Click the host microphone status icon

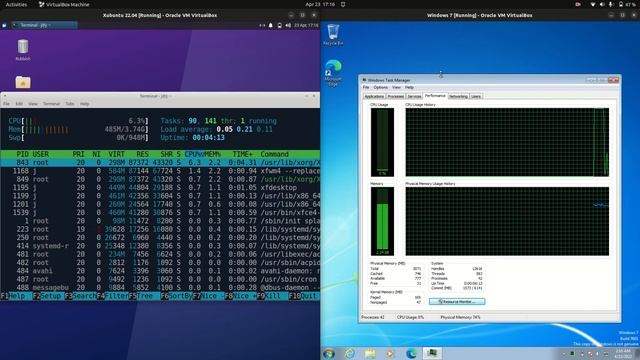pos(611,4)
